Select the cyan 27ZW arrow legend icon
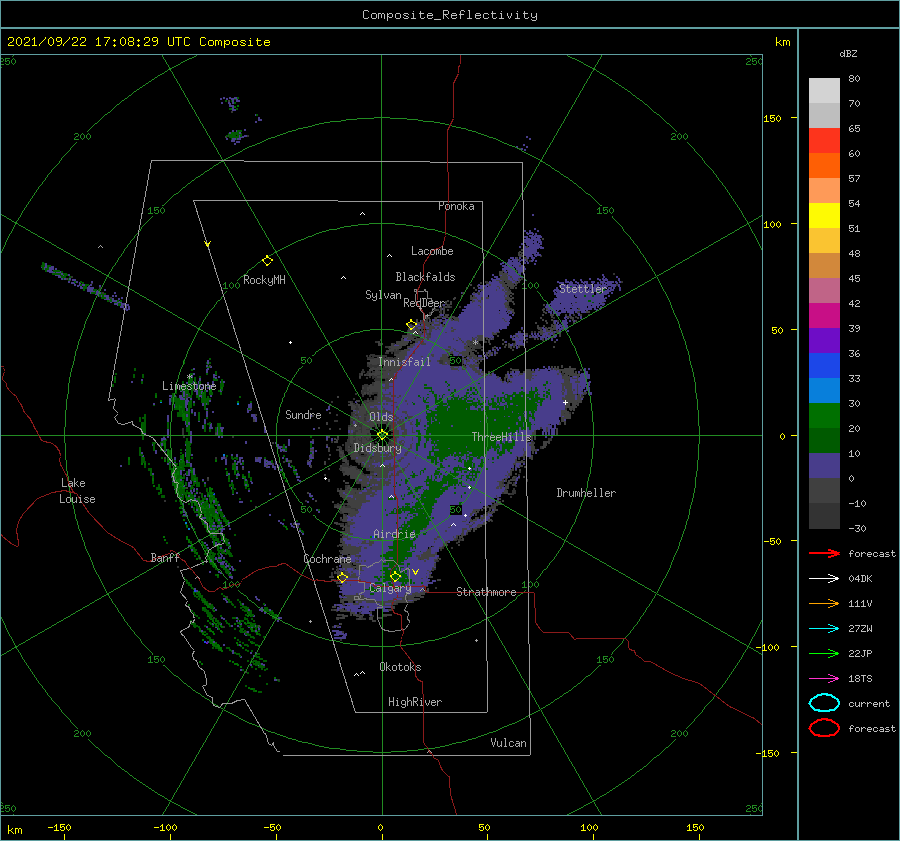The image size is (900, 841). [x=824, y=629]
